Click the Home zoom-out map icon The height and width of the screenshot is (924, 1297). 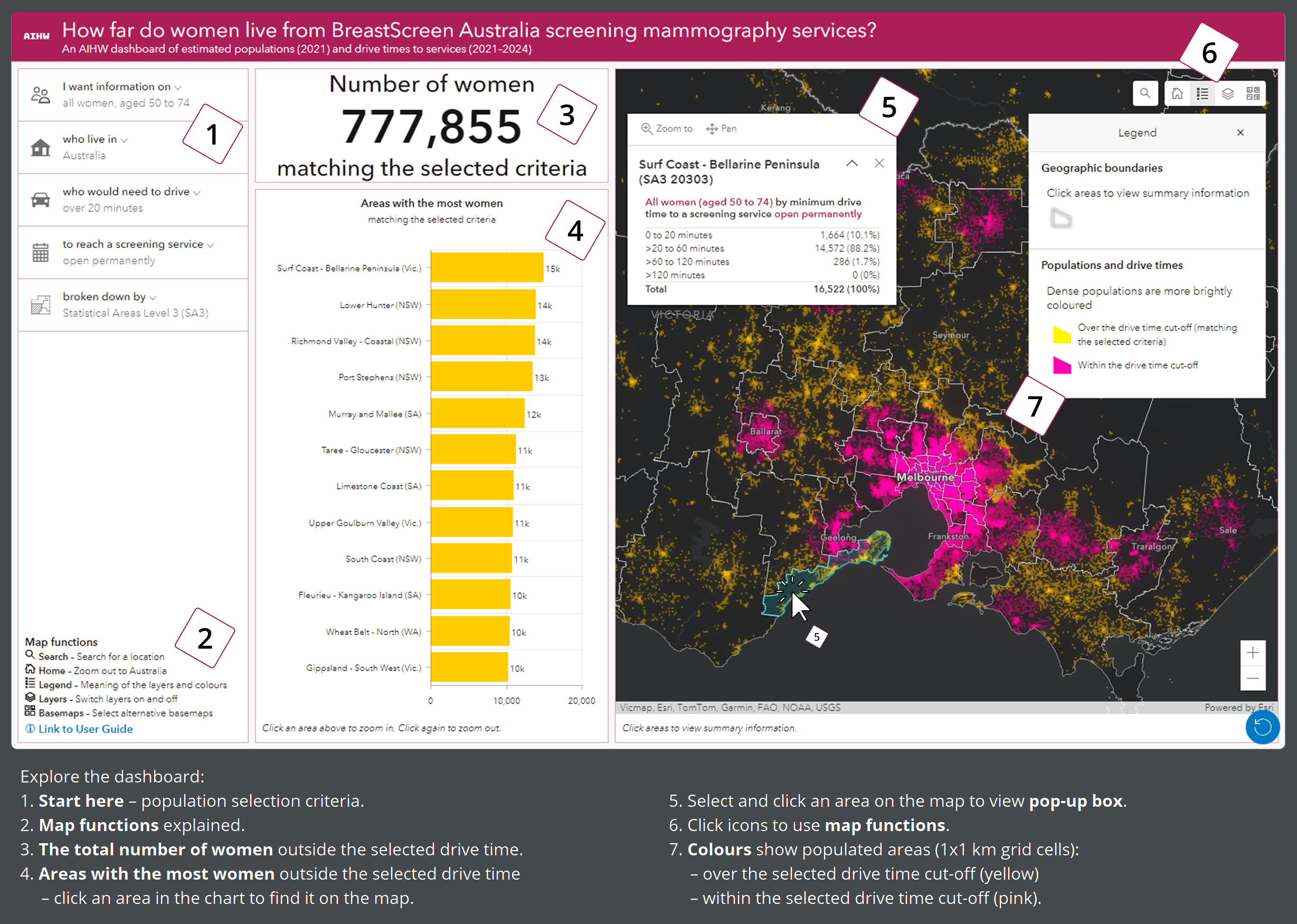1177,93
